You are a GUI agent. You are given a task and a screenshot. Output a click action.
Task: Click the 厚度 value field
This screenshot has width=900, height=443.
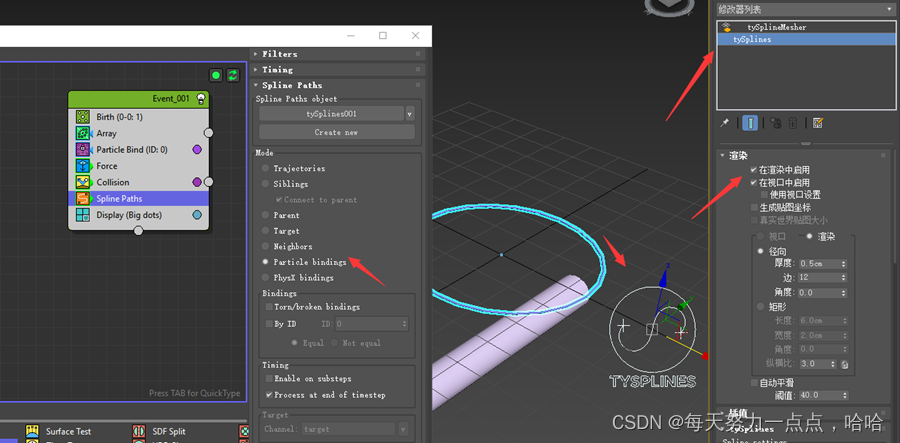point(819,264)
